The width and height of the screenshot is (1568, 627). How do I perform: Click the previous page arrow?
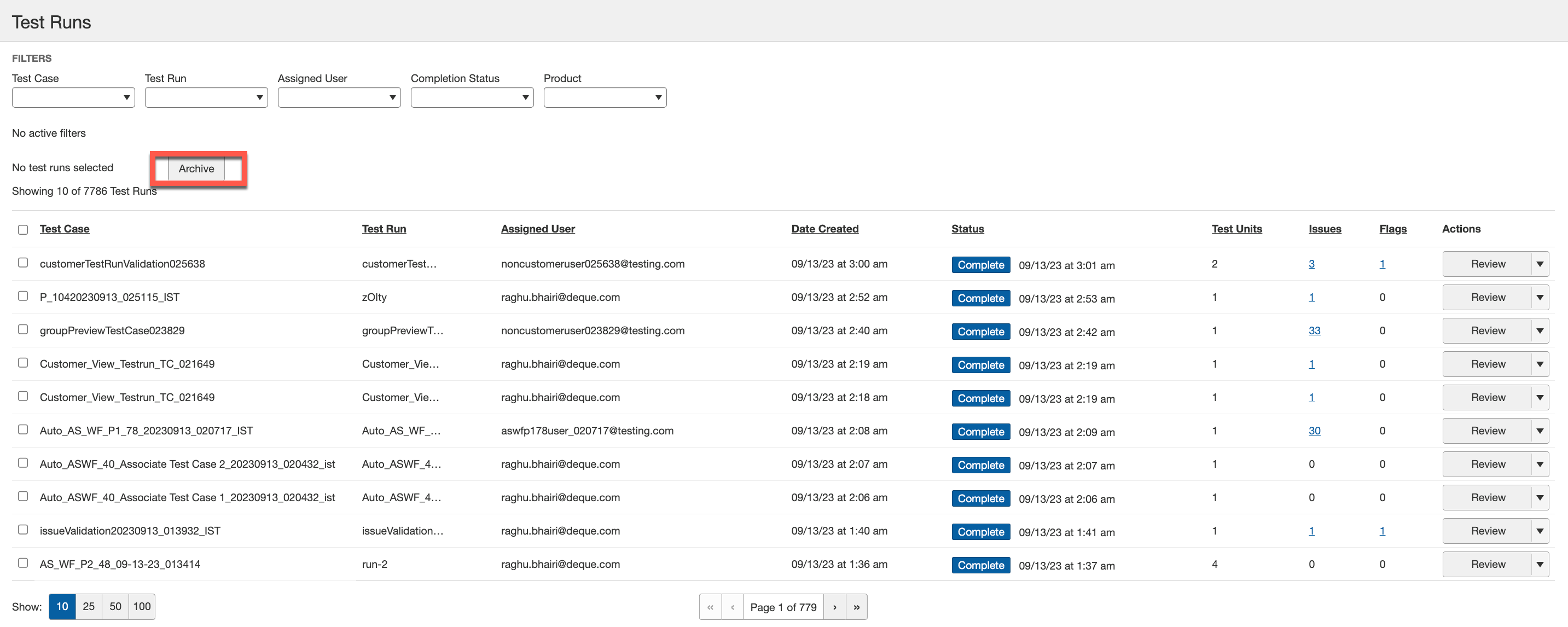tap(732, 607)
